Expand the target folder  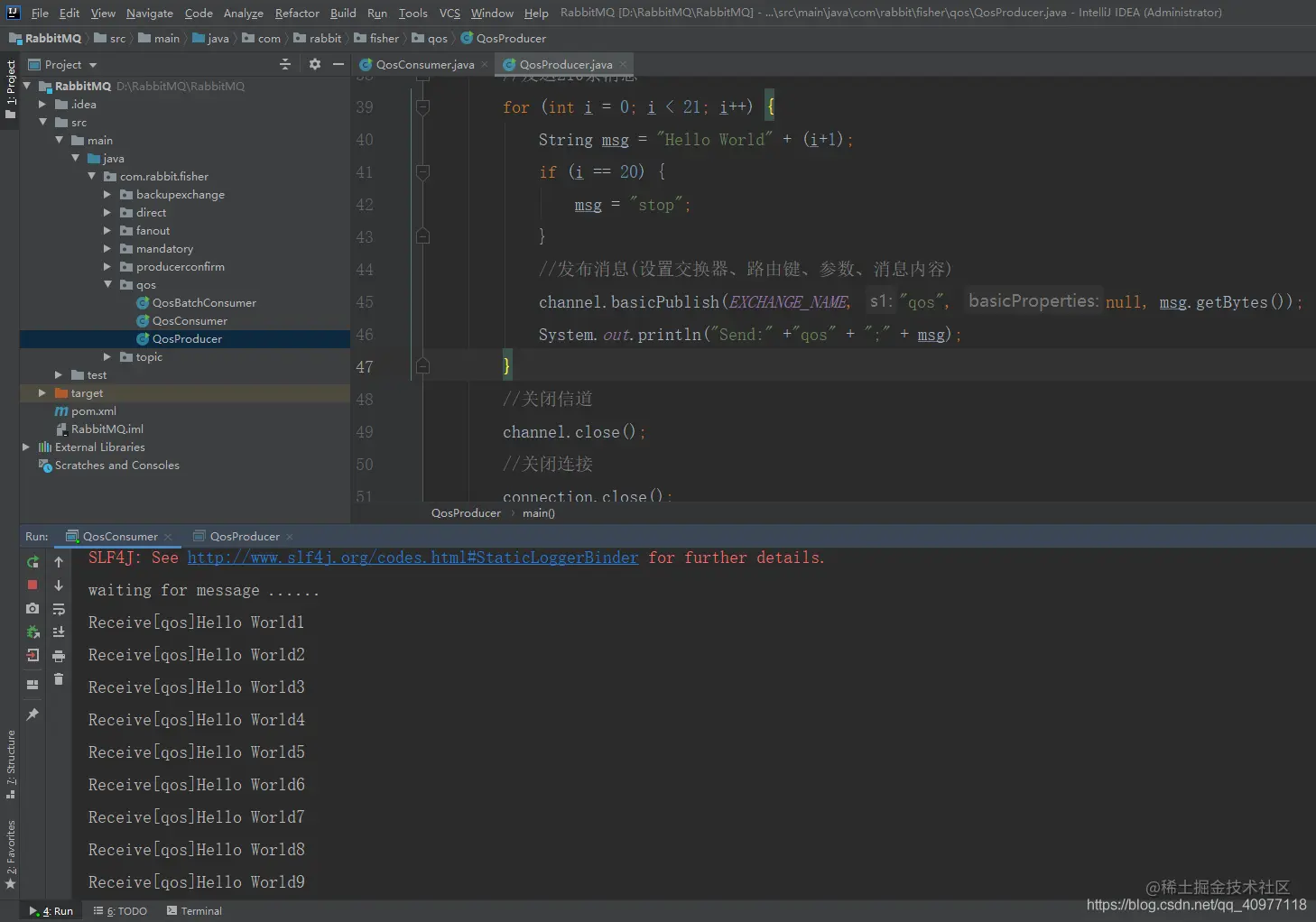click(42, 392)
